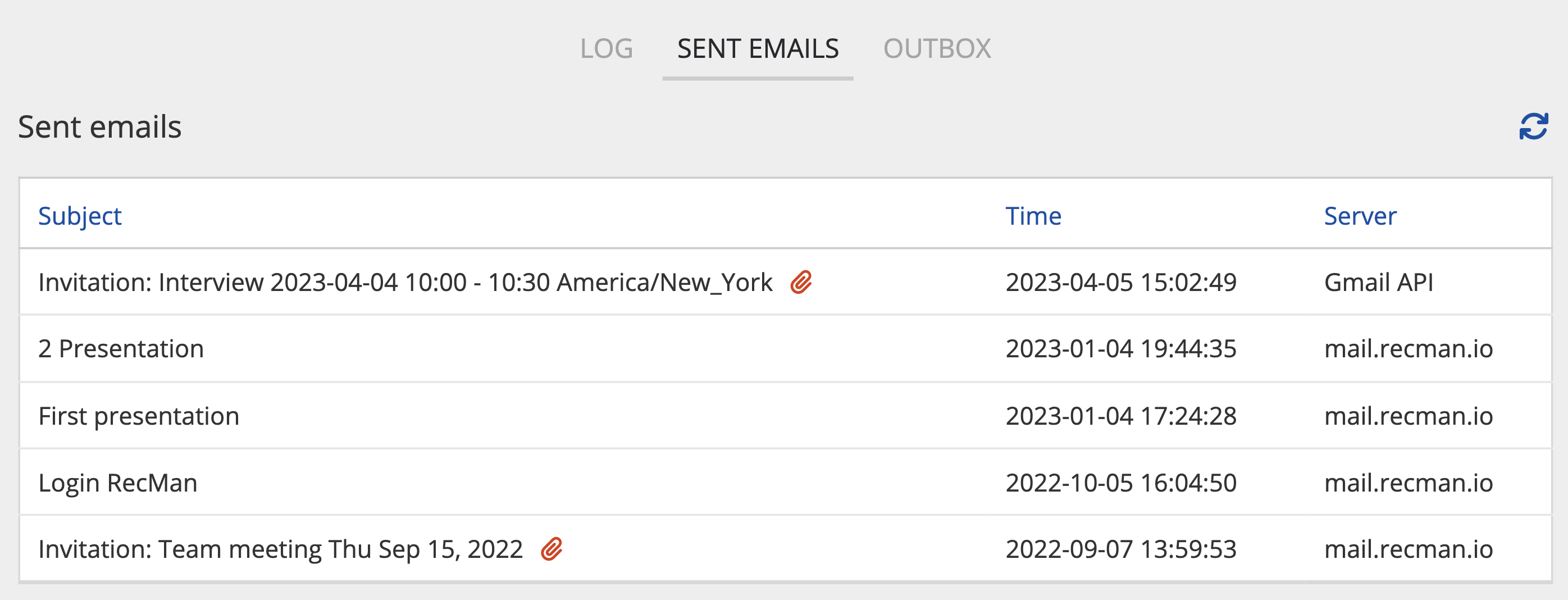Switch to the LOG tab
The image size is (1568, 600).
pos(607,49)
